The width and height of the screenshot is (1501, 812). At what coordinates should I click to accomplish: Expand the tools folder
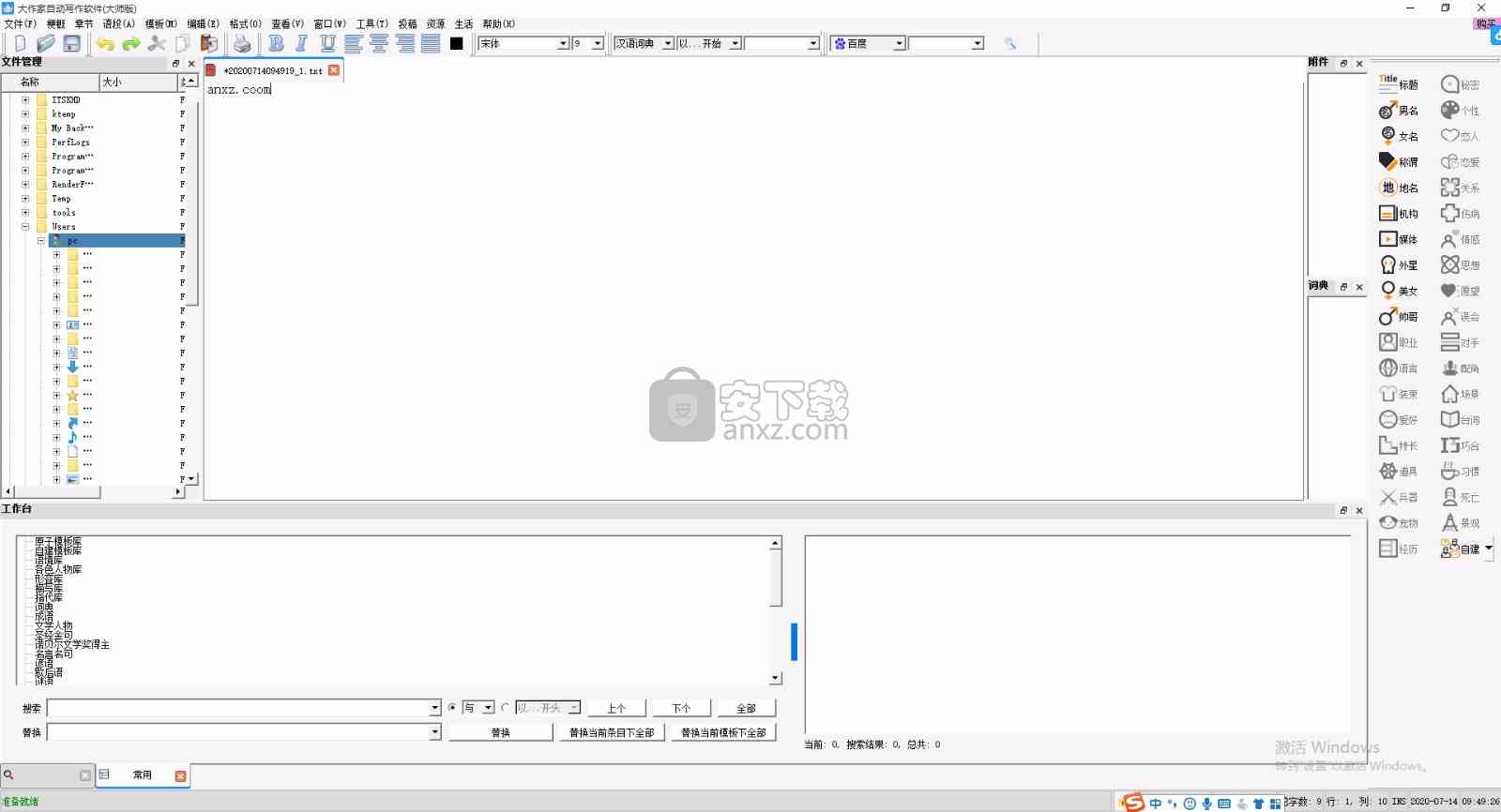pyautogui.click(x=25, y=212)
